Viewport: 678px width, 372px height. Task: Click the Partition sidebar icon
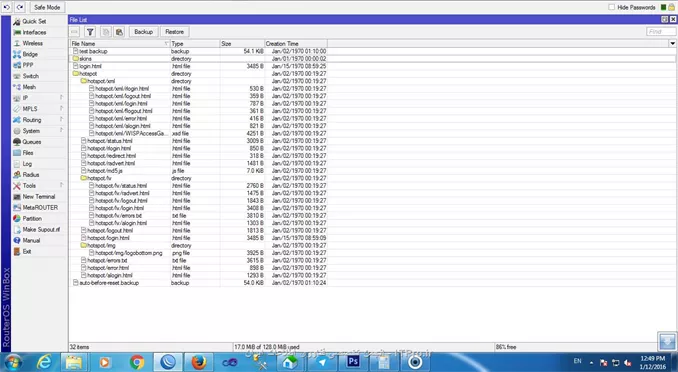click(x=17, y=218)
